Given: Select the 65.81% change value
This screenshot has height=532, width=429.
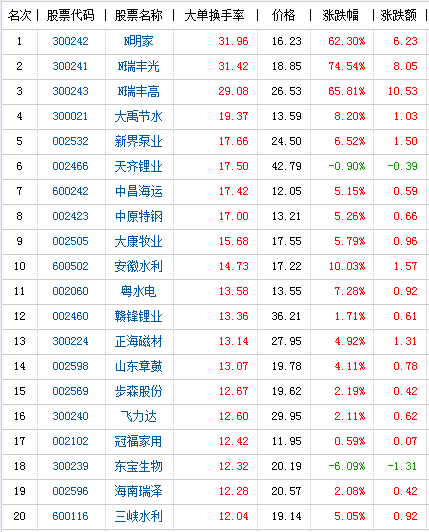Looking at the screenshot, I should click(x=347, y=91).
